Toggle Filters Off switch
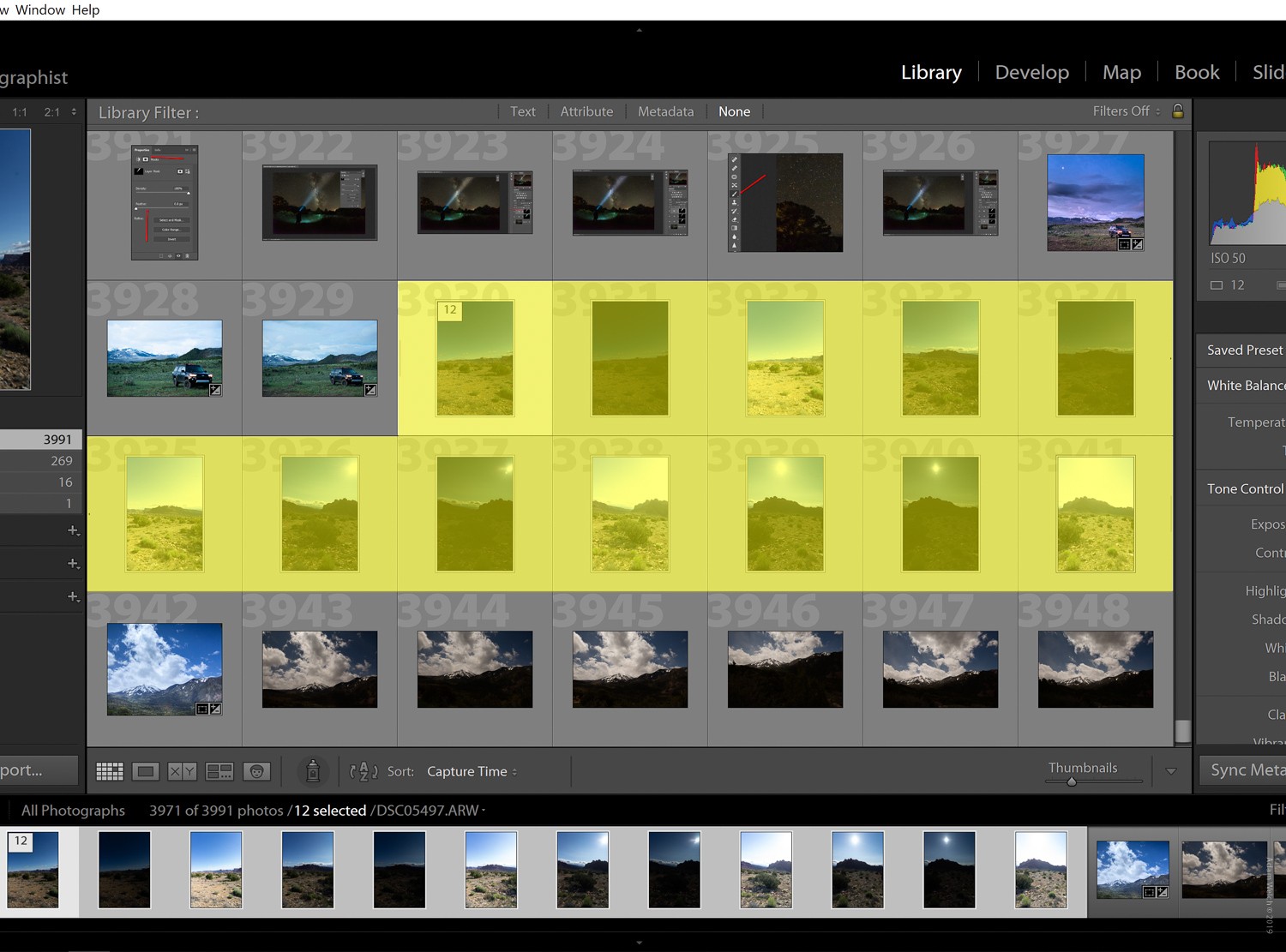This screenshot has width=1286, height=952. 1124,111
